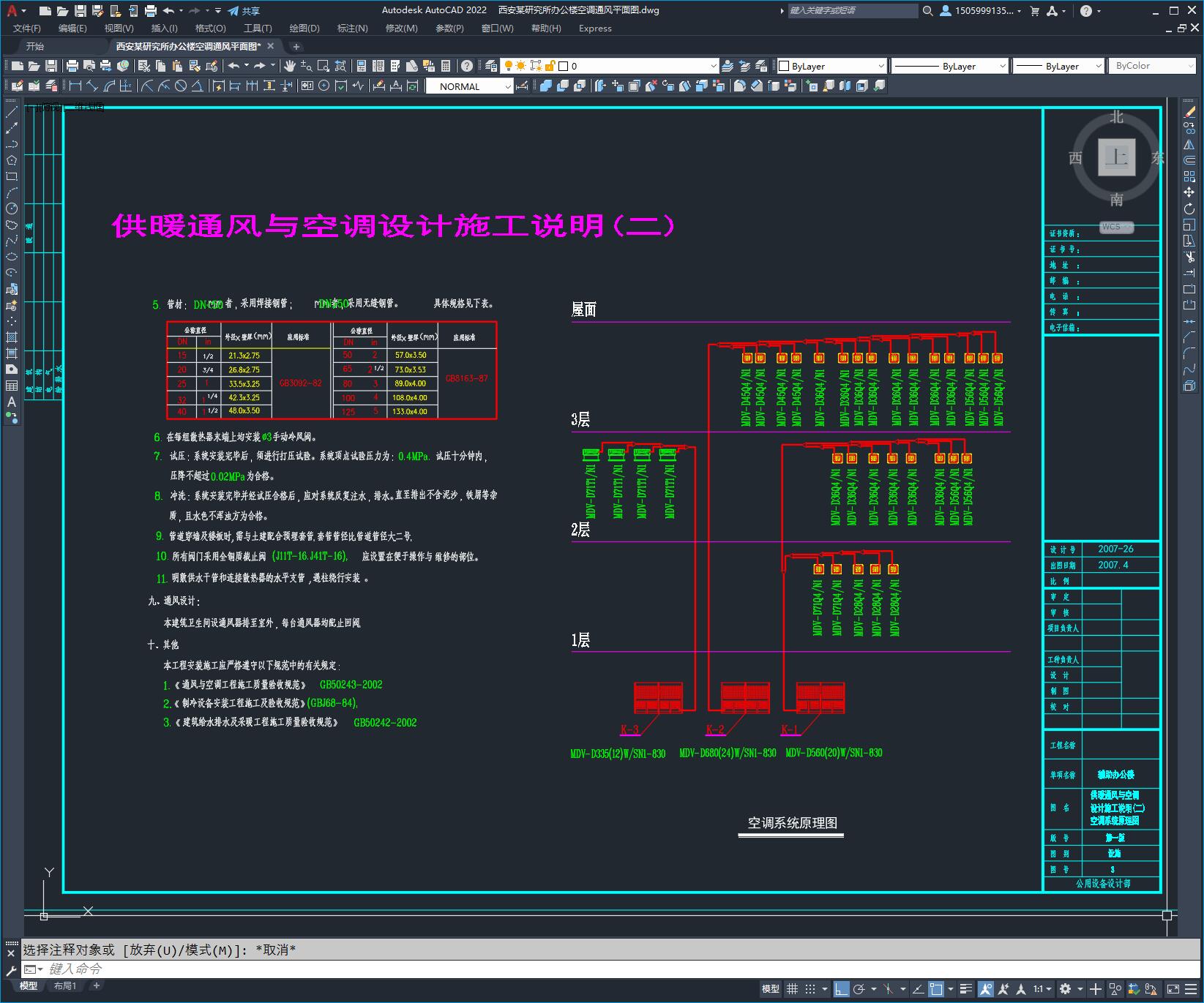Toggle polar tracking in status bar
1204x1003 pixels.
[860, 989]
